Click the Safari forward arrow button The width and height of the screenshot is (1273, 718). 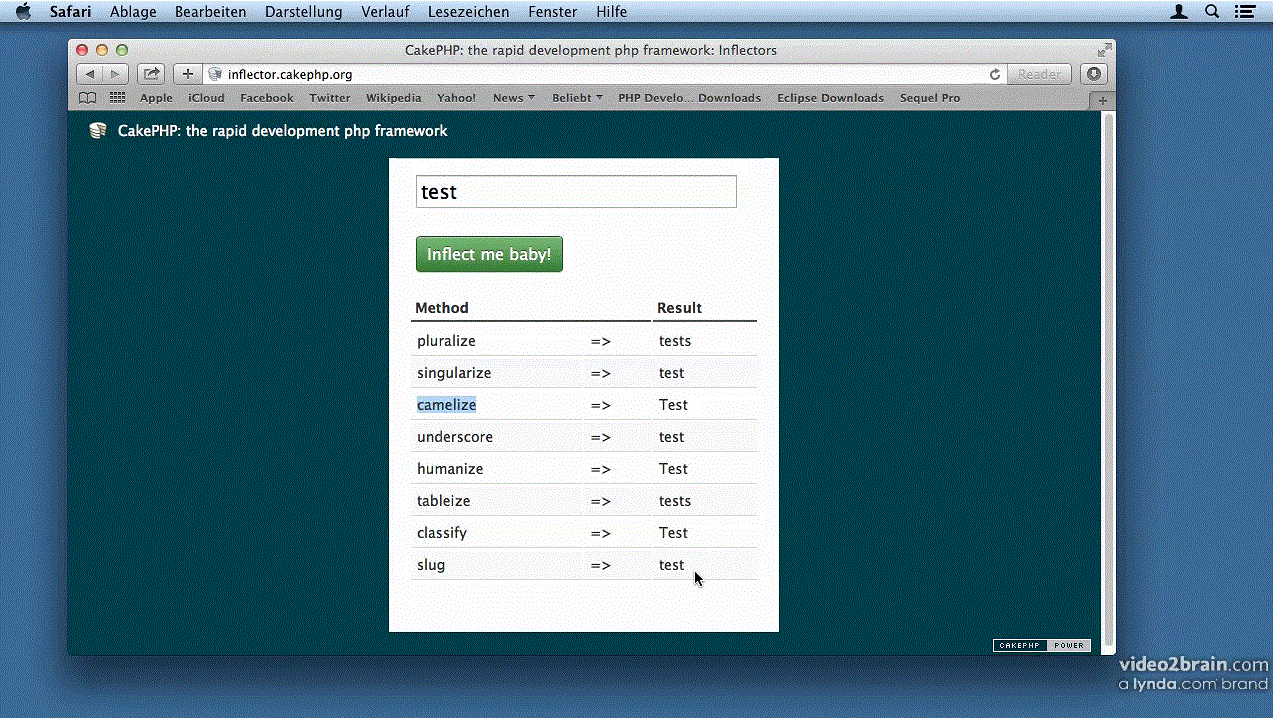(x=116, y=74)
